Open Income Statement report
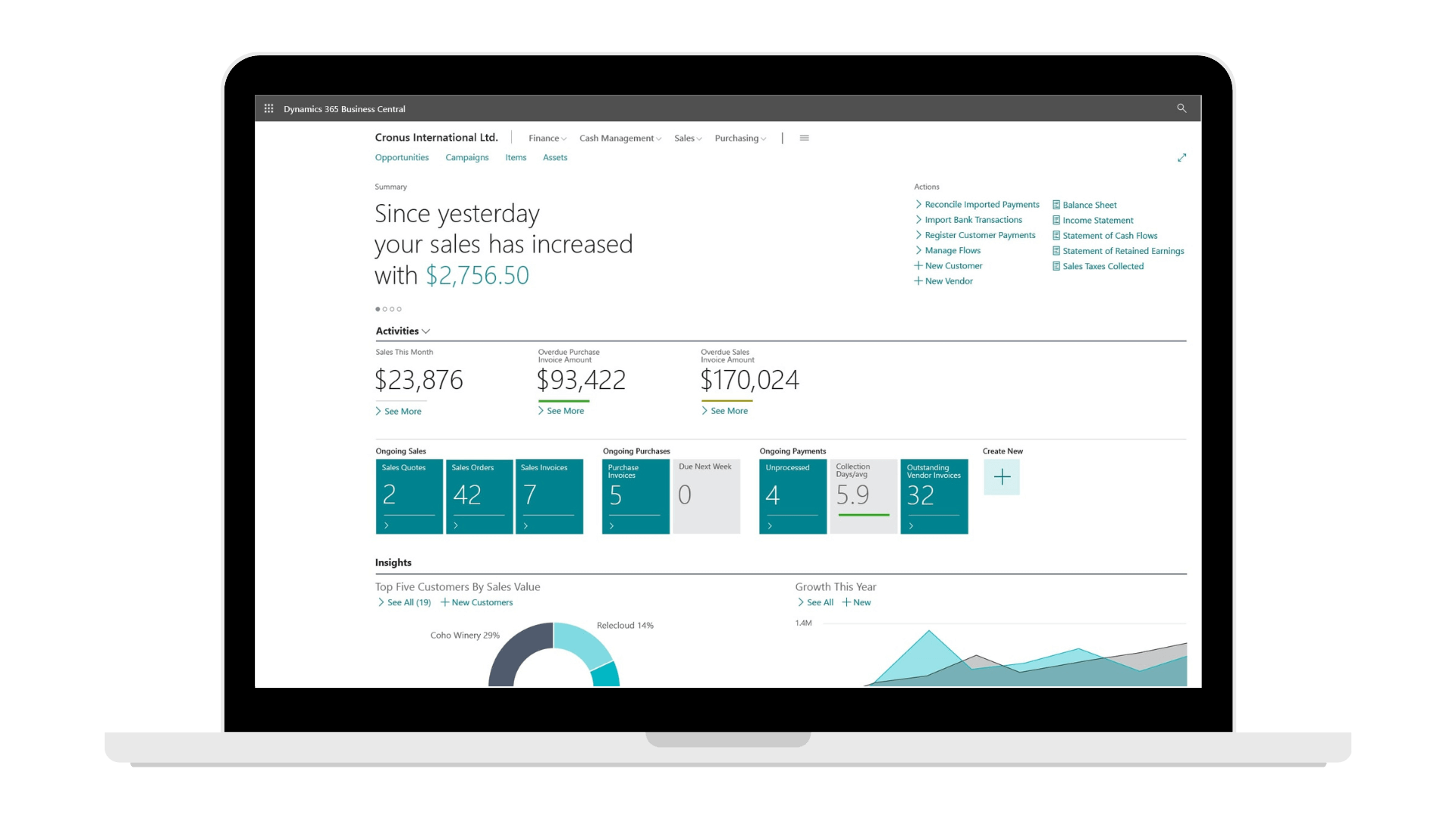This screenshot has width=1456, height=819. [1093, 221]
